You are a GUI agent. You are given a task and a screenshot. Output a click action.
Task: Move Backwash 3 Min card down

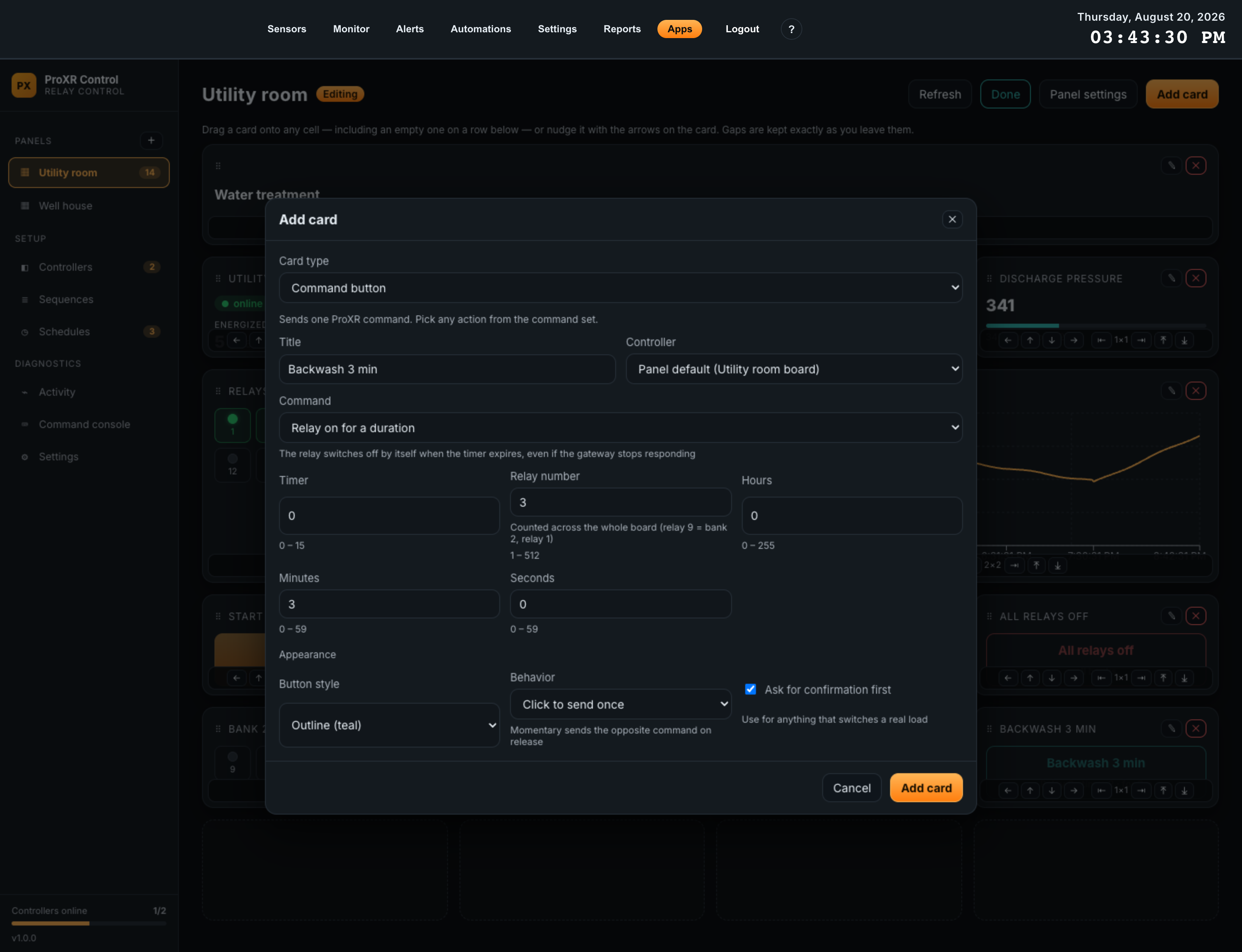pos(1052,790)
